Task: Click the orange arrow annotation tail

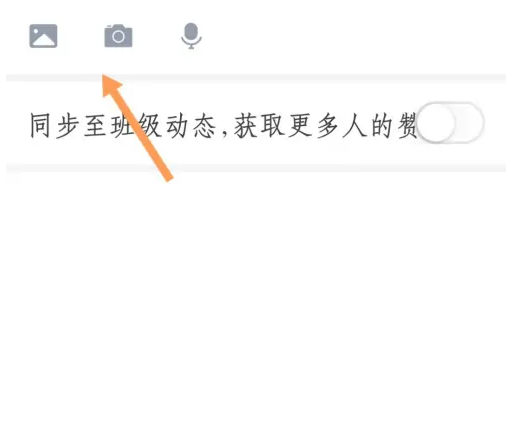Action: click(167, 175)
